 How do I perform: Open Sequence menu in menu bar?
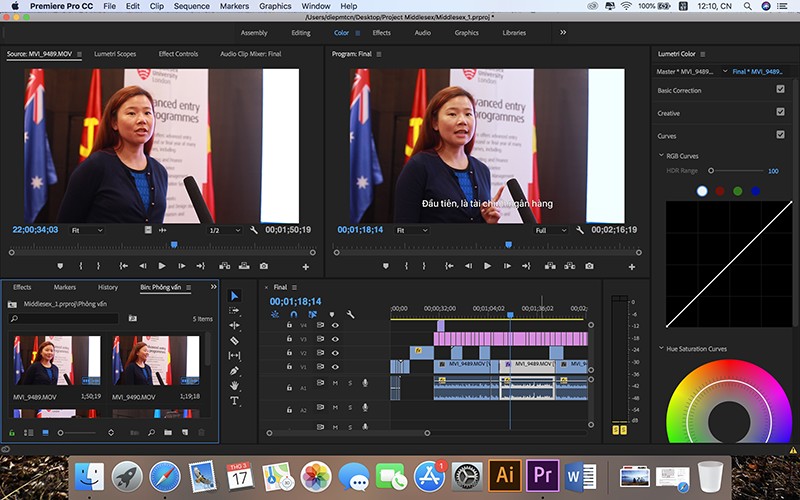191,6
